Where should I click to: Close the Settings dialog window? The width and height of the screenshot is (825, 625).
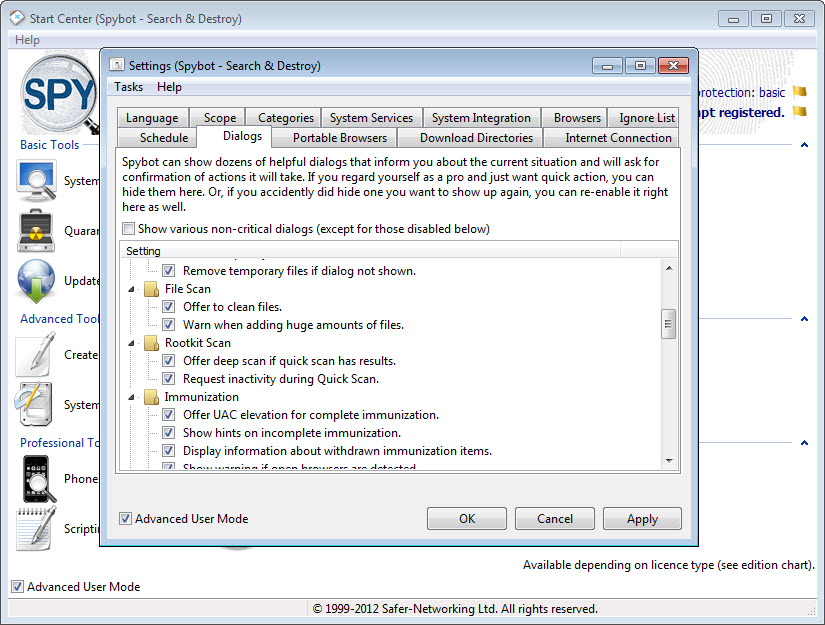673,66
